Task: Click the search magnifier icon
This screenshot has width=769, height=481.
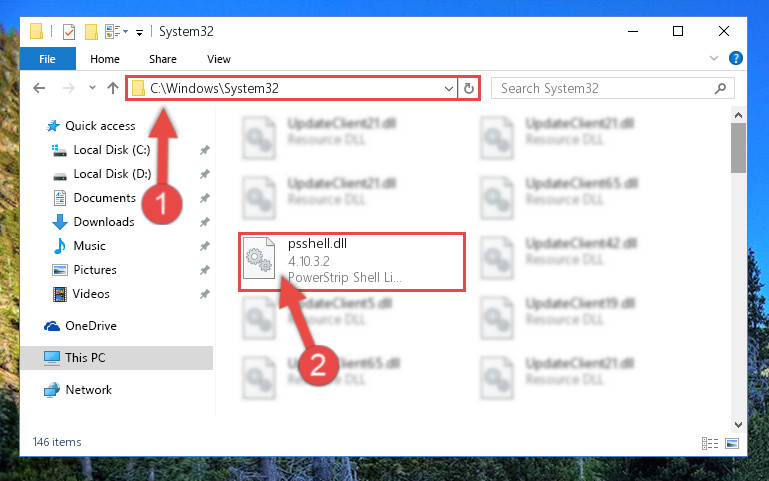Action: click(x=720, y=88)
